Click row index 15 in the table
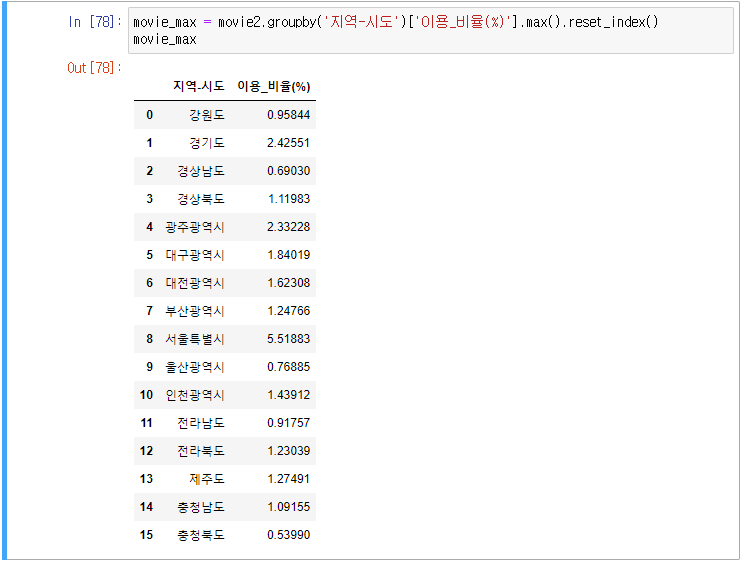The width and height of the screenshot is (744, 563). (x=146, y=535)
